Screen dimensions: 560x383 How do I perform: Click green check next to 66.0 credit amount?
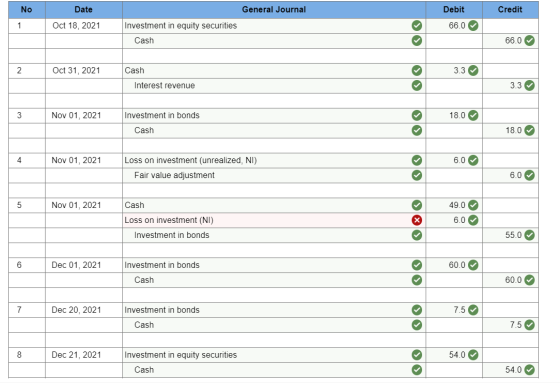pyautogui.click(x=530, y=41)
